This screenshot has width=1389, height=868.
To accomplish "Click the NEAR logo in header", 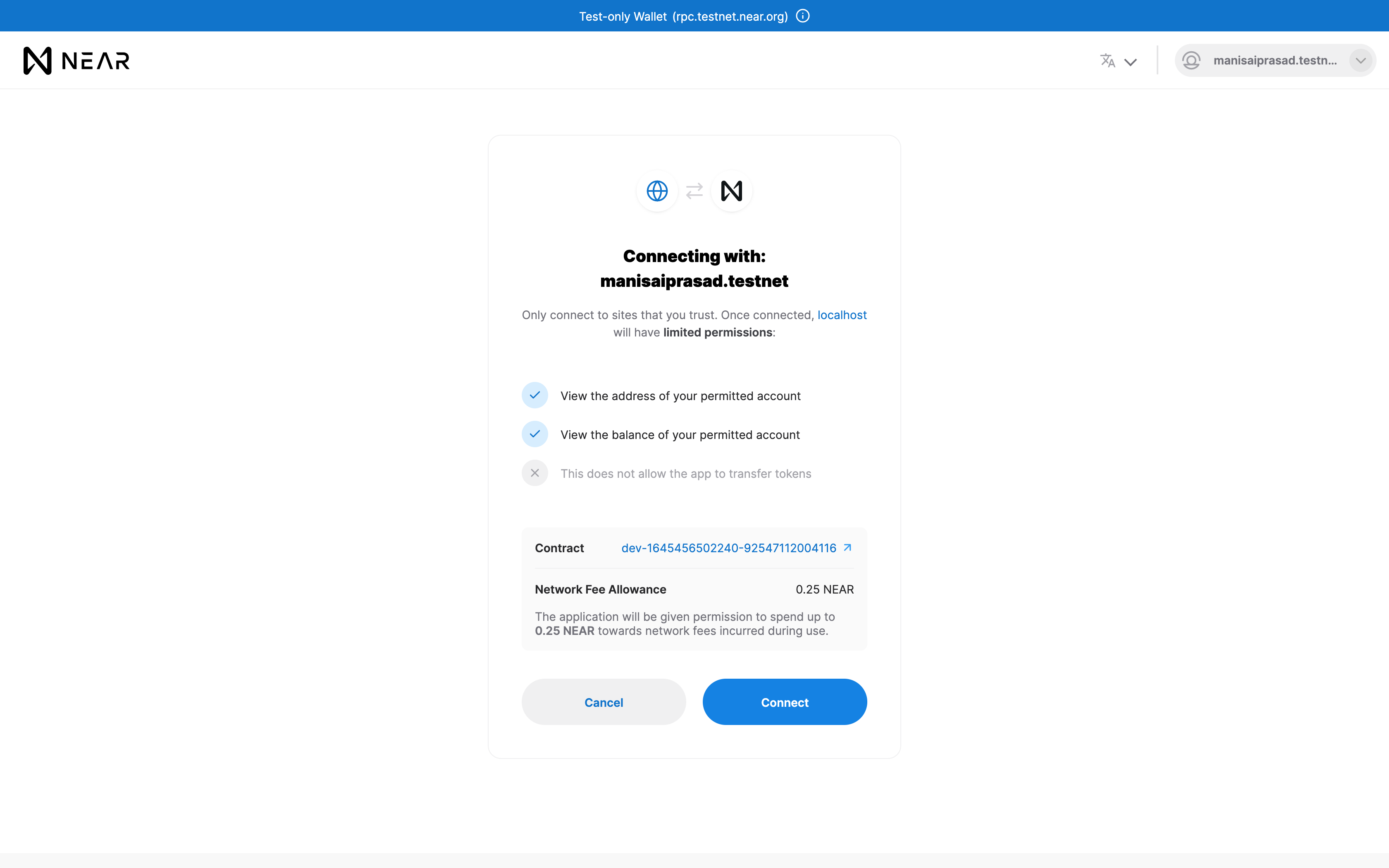I will point(76,60).
